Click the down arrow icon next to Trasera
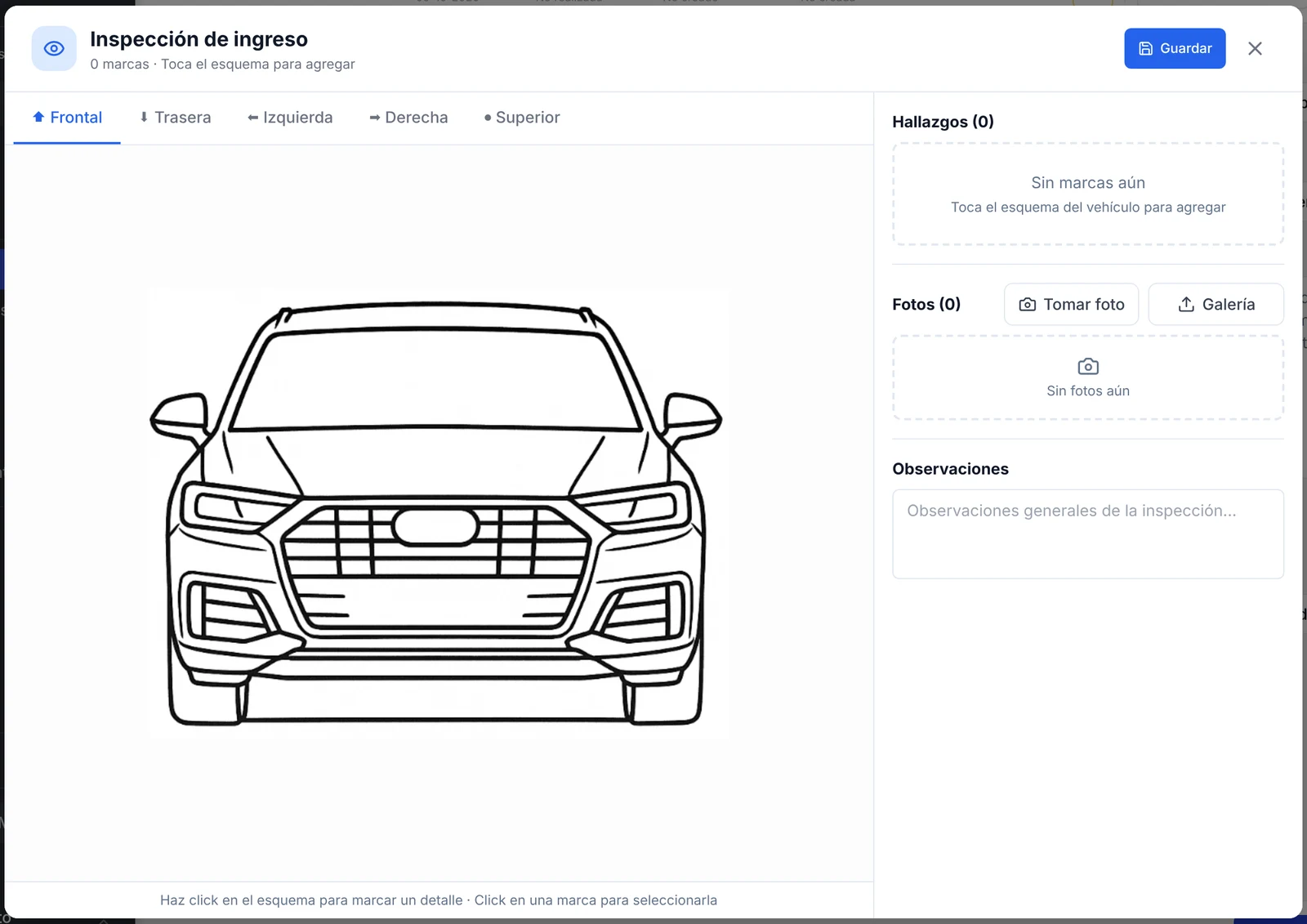Viewport: 1307px width, 924px height. point(144,118)
